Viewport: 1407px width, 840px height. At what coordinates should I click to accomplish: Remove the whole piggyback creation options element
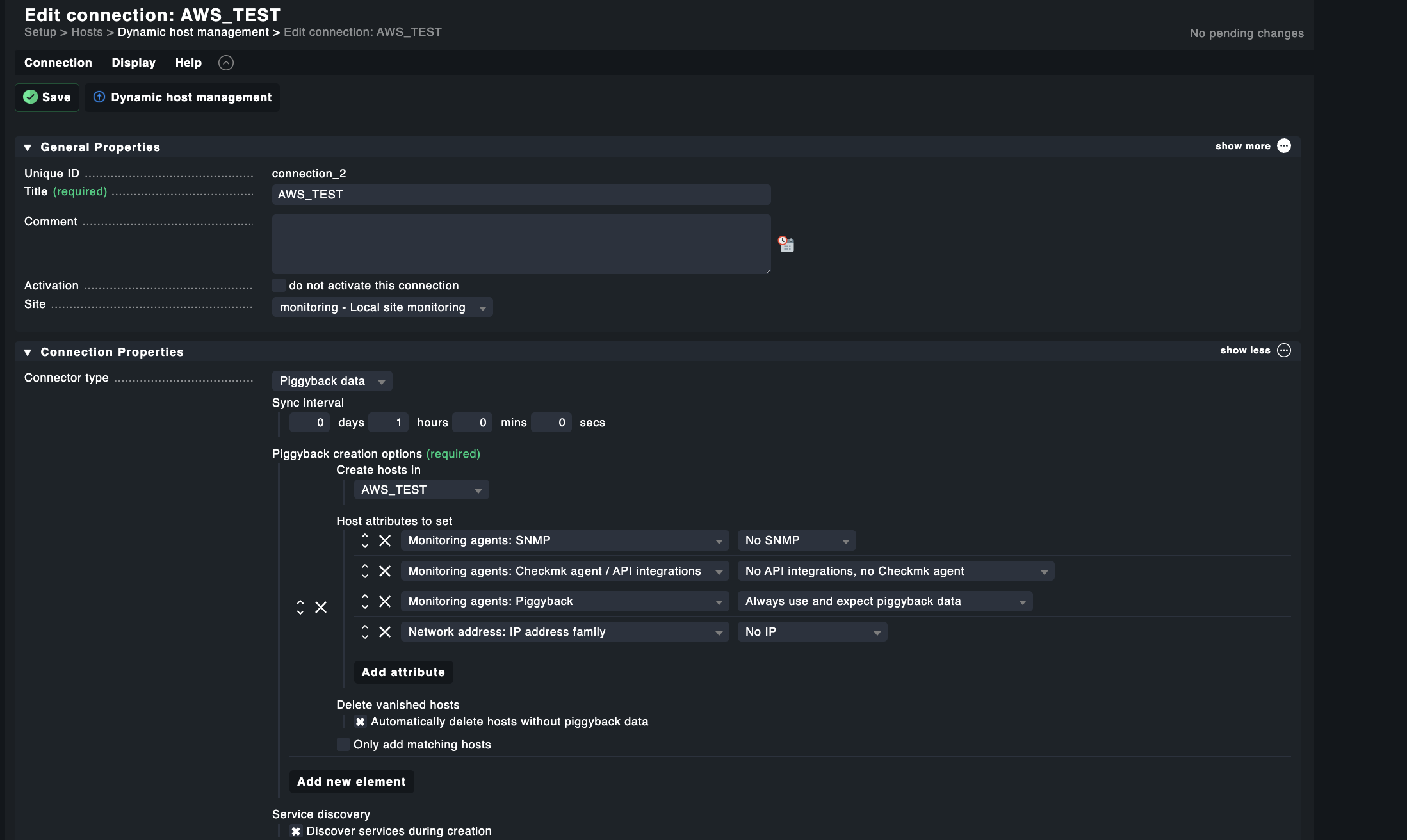(321, 607)
